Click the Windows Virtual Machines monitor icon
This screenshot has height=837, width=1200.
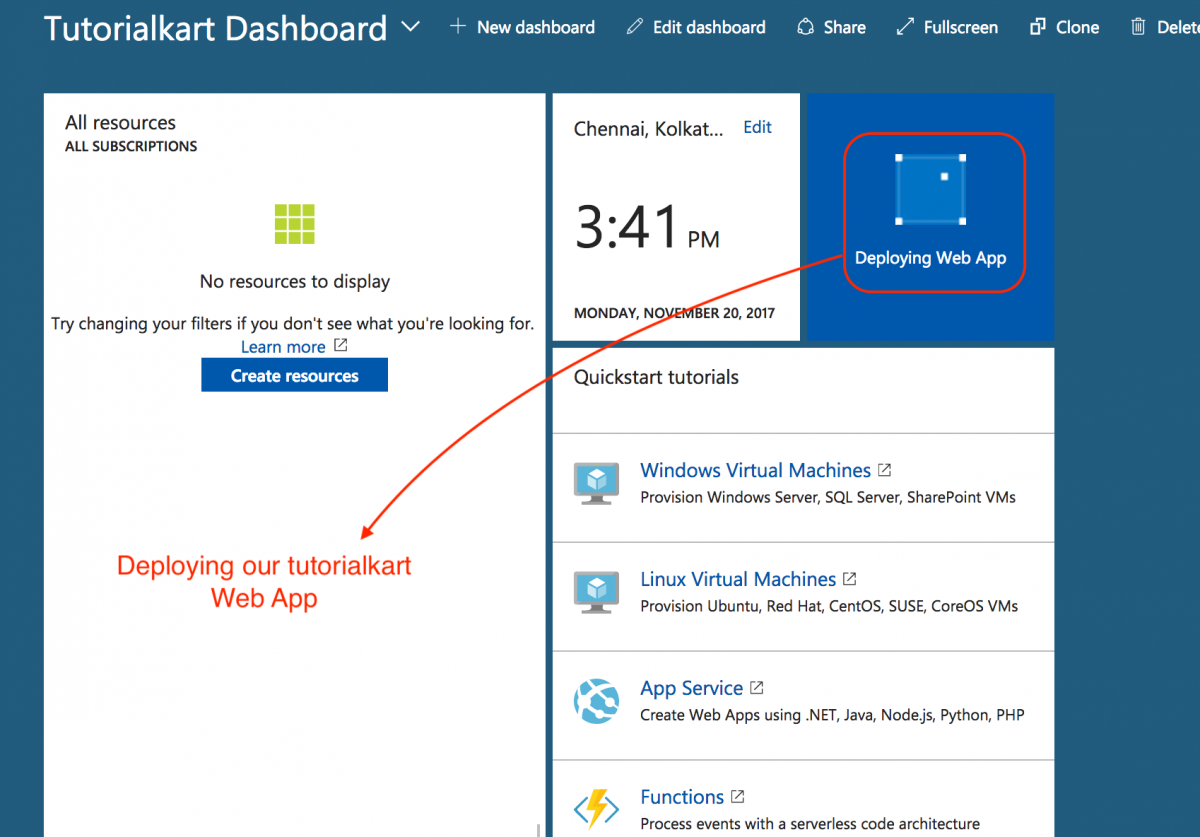click(x=596, y=482)
